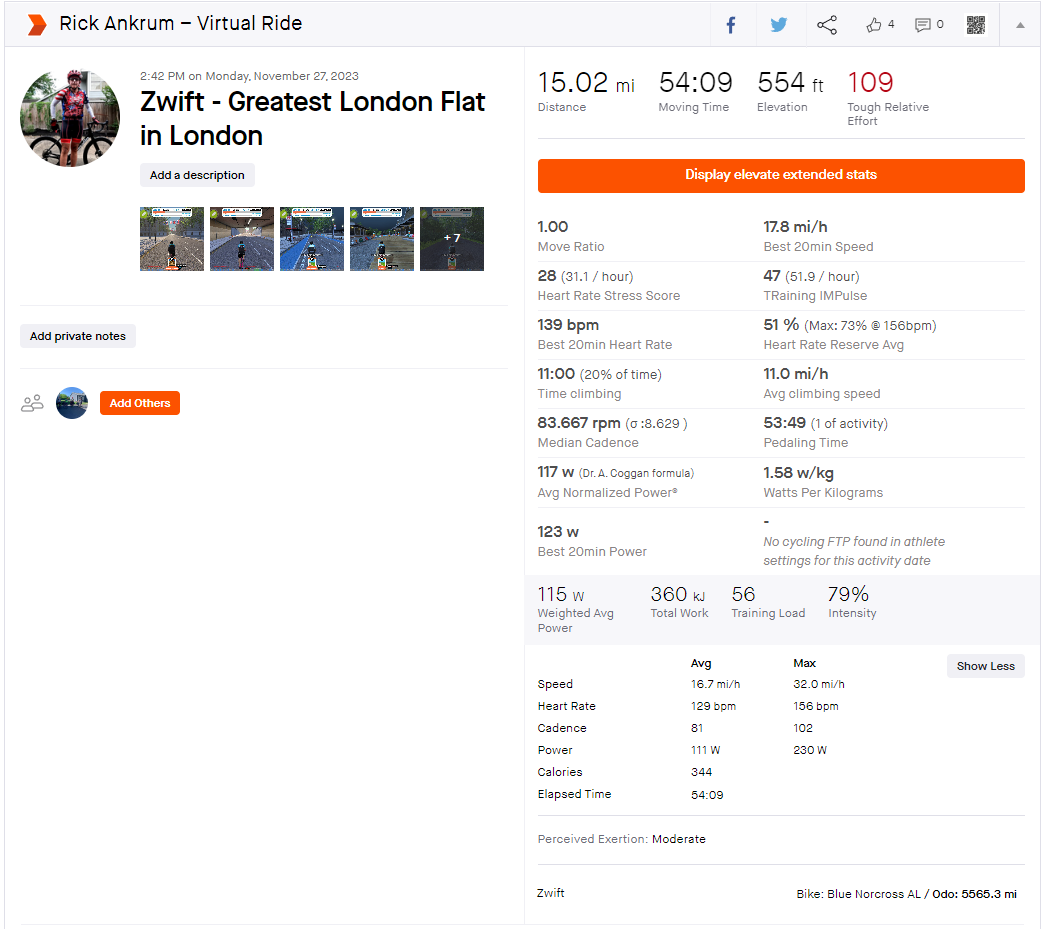Screen dimensions: 1046x929
Task: Click Add private notes
Action: coord(77,336)
